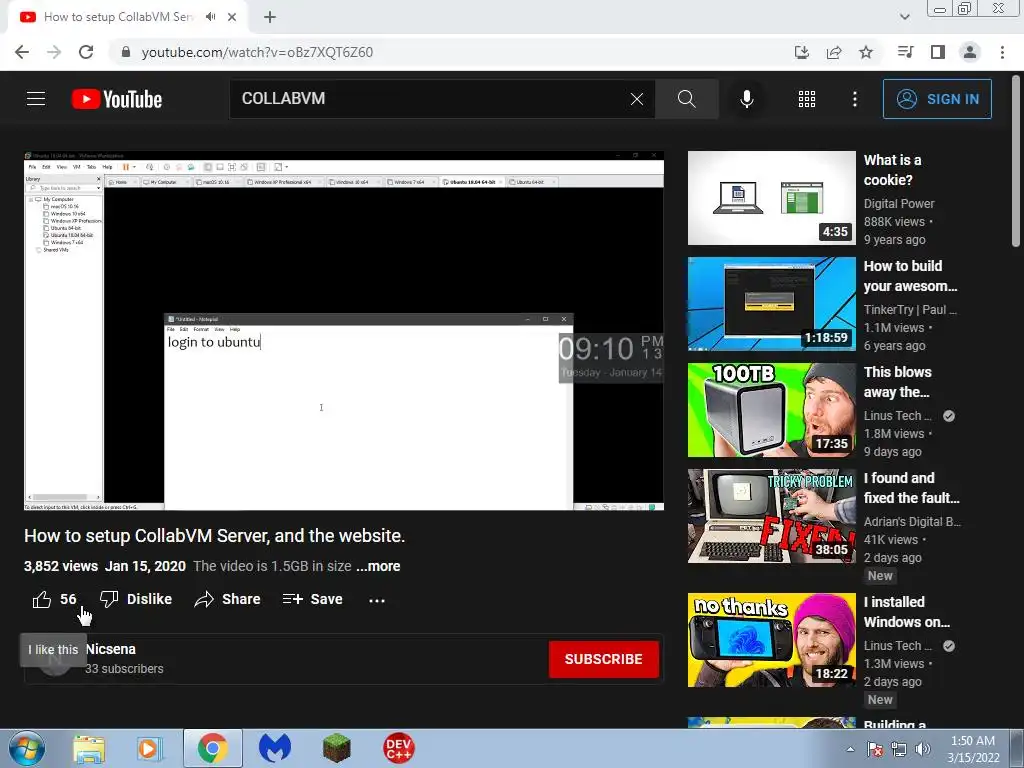Open YouTube settings three-dot menu
This screenshot has height=768, width=1024.
click(x=854, y=99)
